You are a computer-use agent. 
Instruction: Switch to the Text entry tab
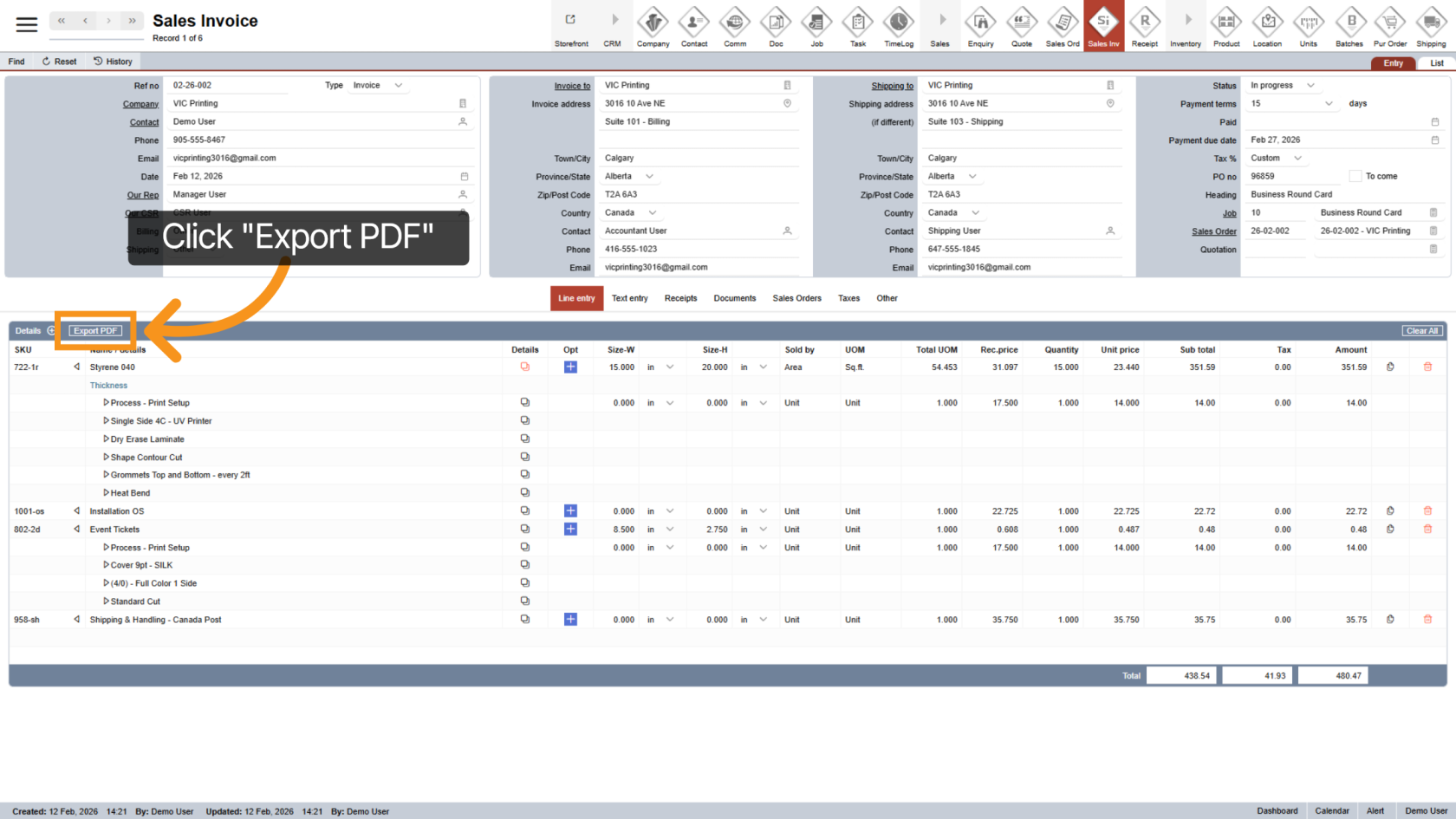[x=629, y=298]
